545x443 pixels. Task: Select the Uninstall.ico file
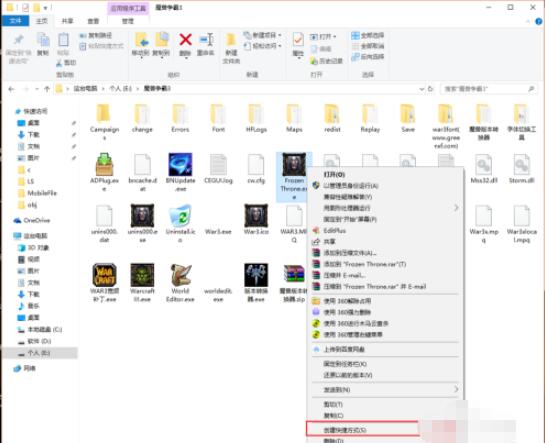point(180,223)
